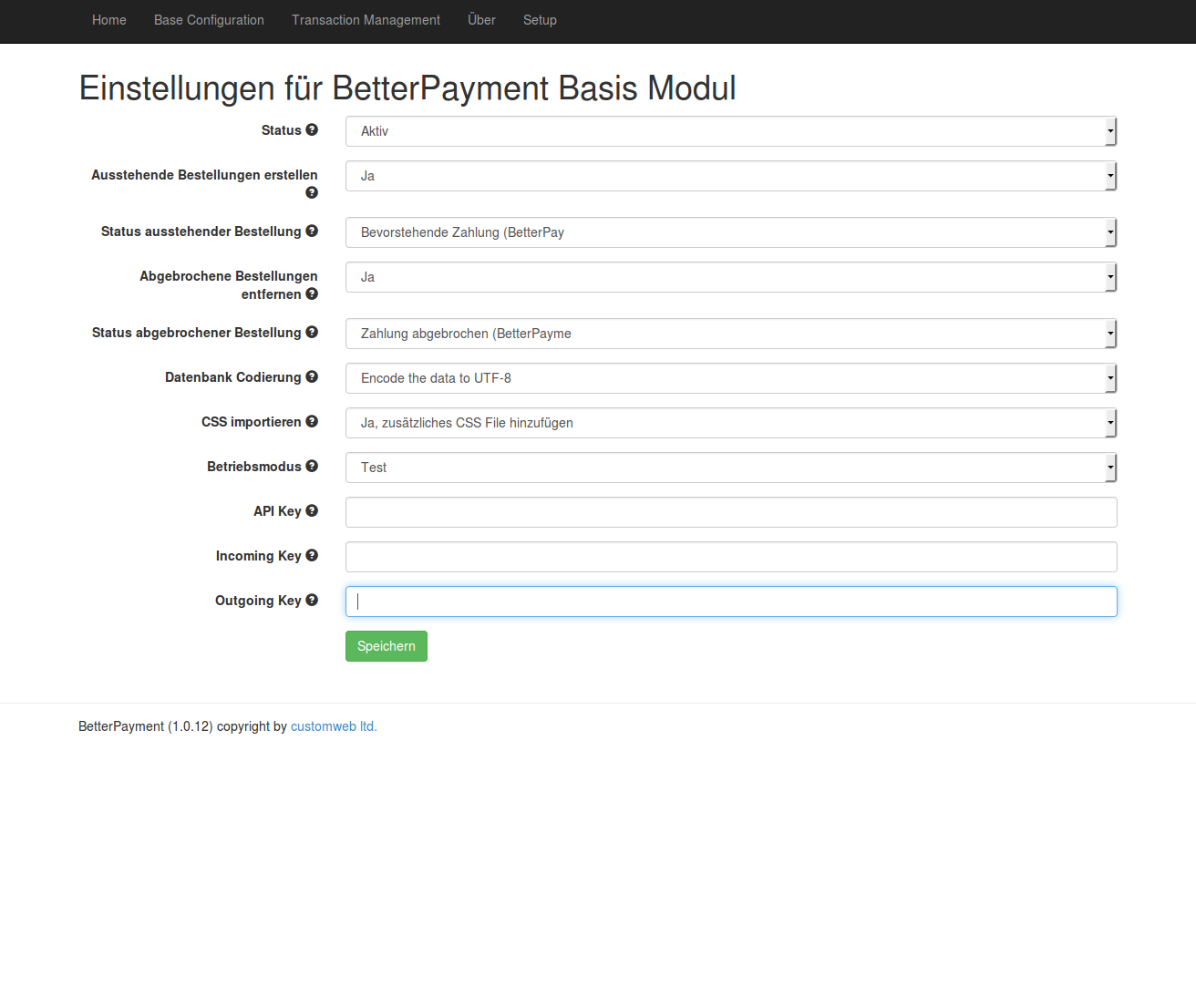Click help icon beside Status abgebrochener Bestellung
Screen dimensions: 1196x1008
click(312, 333)
